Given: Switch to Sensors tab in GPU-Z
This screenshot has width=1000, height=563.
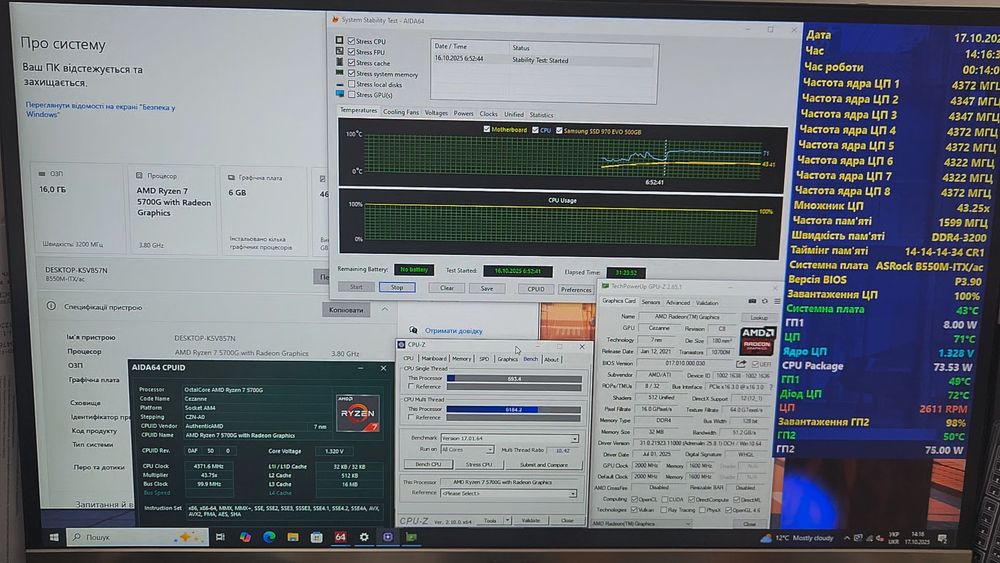Looking at the screenshot, I should (651, 302).
